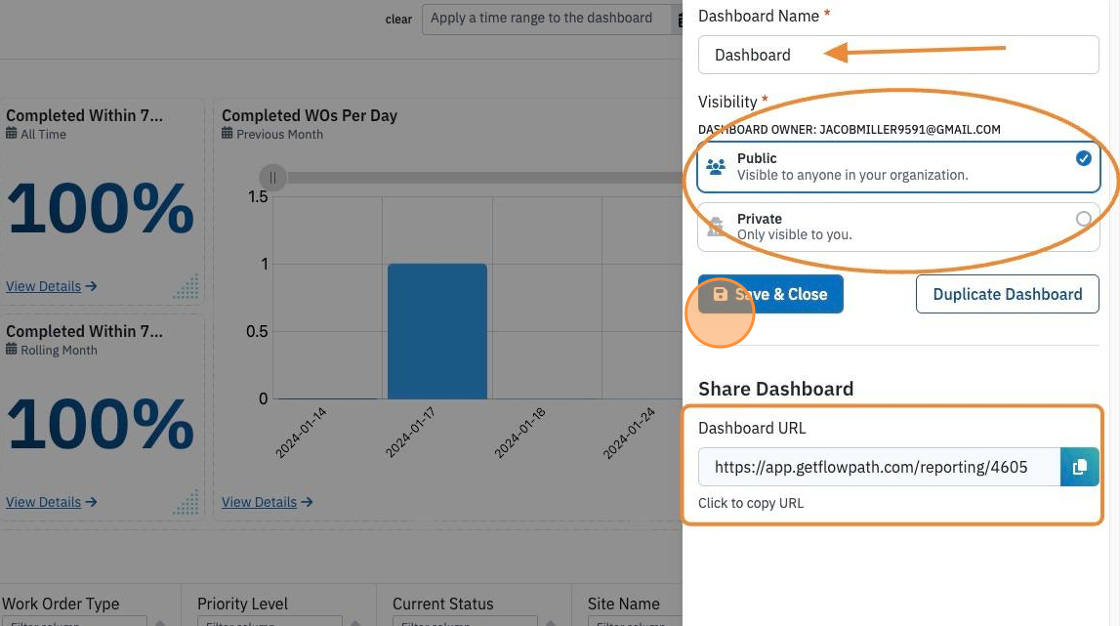Click the Private visibility person icon

click(715, 227)
